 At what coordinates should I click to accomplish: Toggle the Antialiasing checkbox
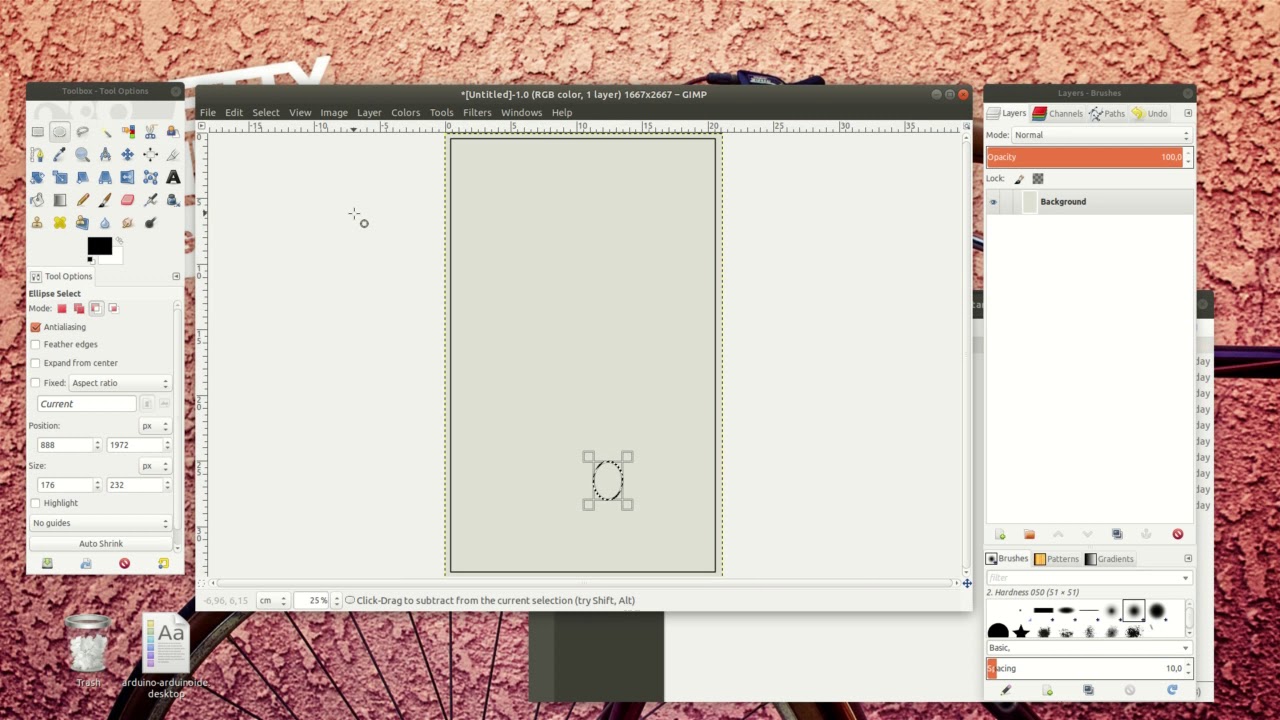point(36,327)
